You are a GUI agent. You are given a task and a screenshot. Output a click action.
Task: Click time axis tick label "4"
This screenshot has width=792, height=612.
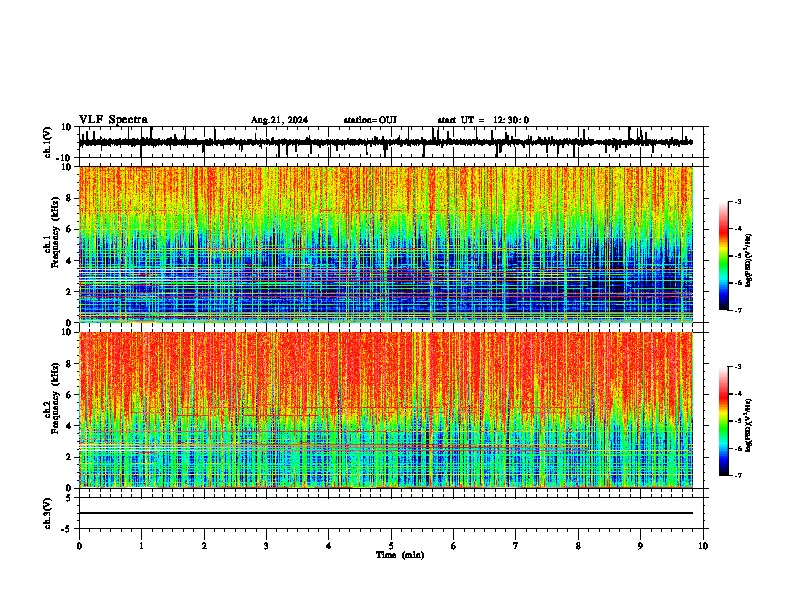[x=328, y=546]
